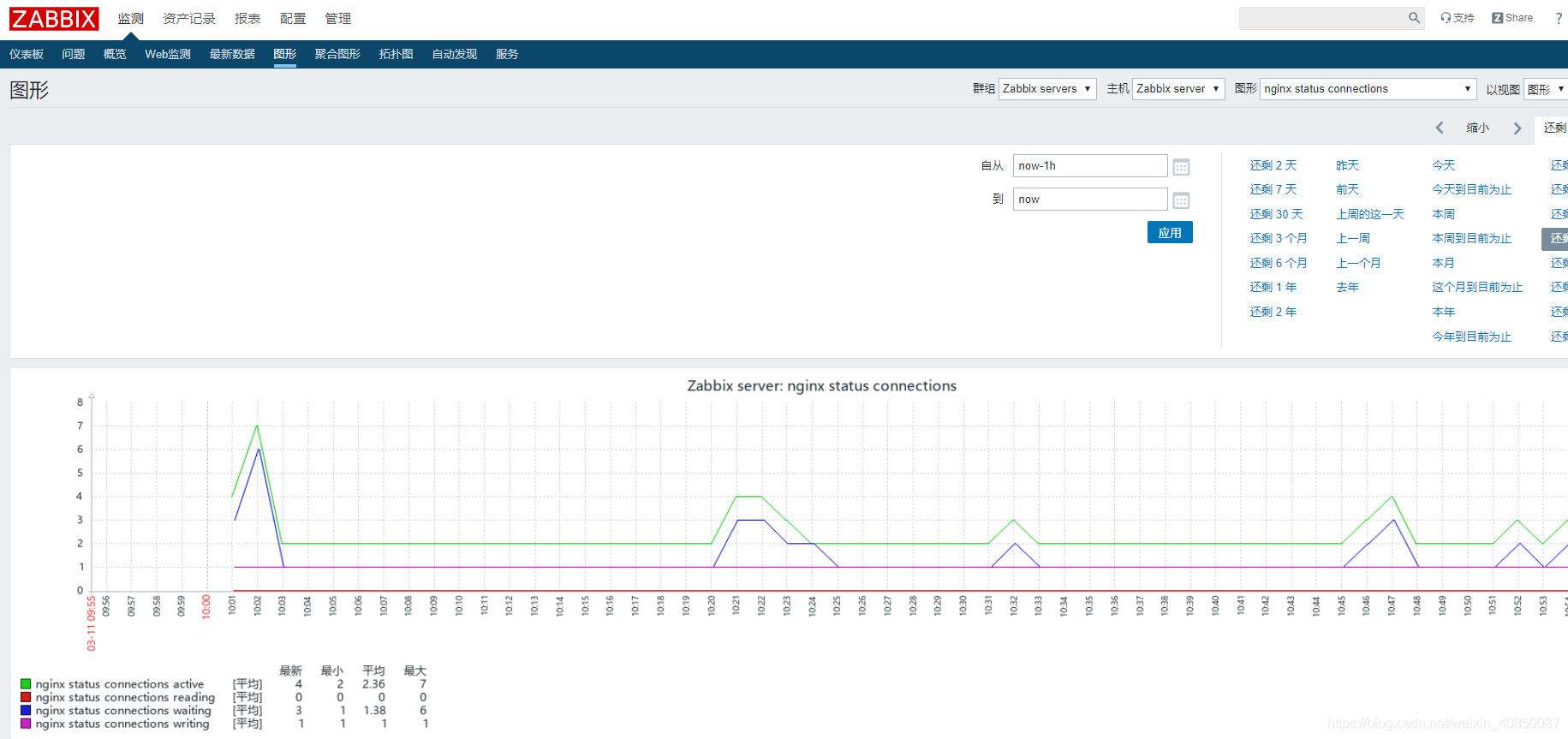Image resolution: width=1568 pixels, height=739 pixels.
Task: Select 还剩 30 天 time range
Action: click(x=1277, y=214)
